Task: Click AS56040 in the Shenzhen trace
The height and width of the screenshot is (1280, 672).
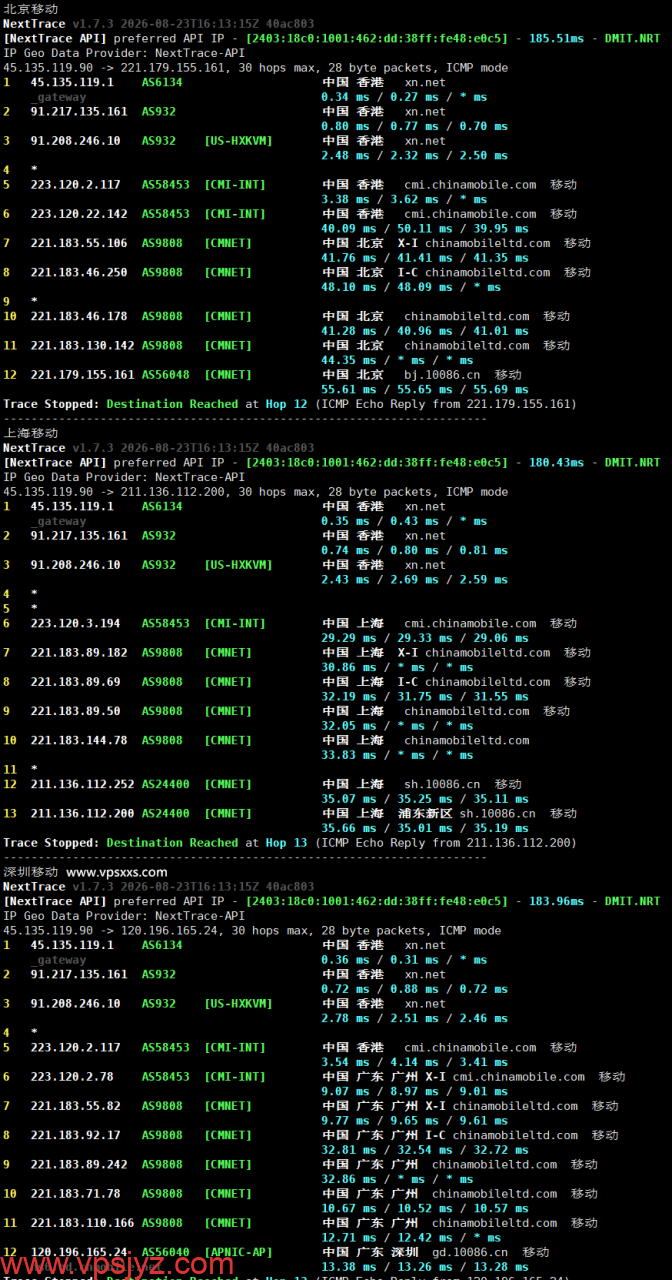Action: tap(165, 1252)
